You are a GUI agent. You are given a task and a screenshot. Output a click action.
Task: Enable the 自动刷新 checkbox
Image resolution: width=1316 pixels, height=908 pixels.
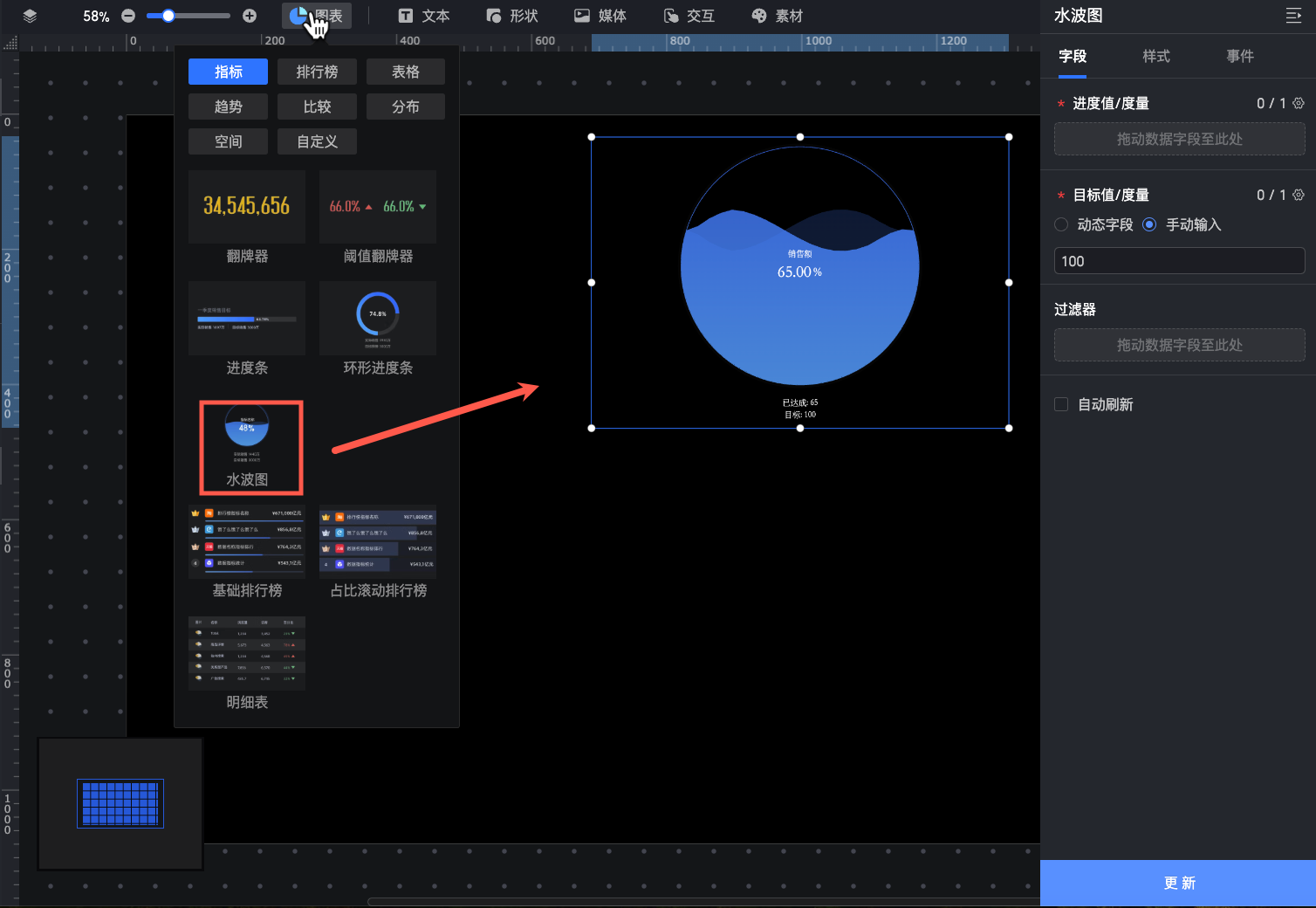(x=1061, y=404)
